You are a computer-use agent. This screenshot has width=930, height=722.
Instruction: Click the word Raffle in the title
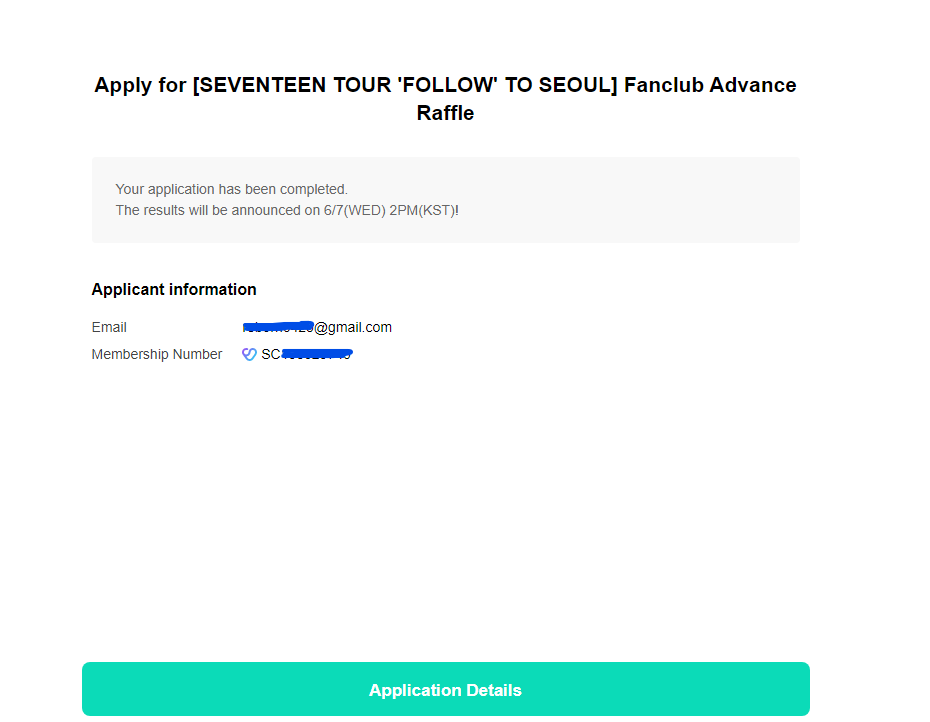(445, 113)
